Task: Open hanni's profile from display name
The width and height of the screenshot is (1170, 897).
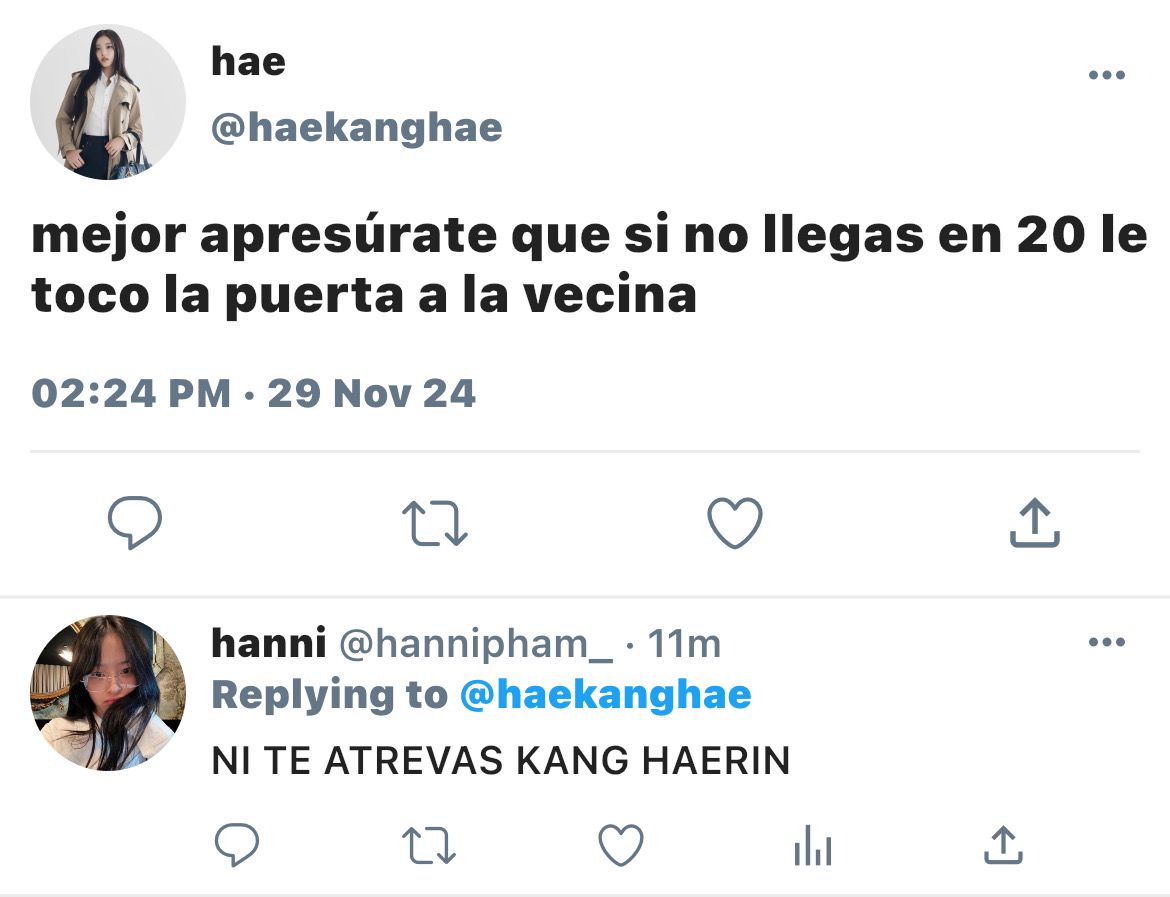Action: pos(269,643)
